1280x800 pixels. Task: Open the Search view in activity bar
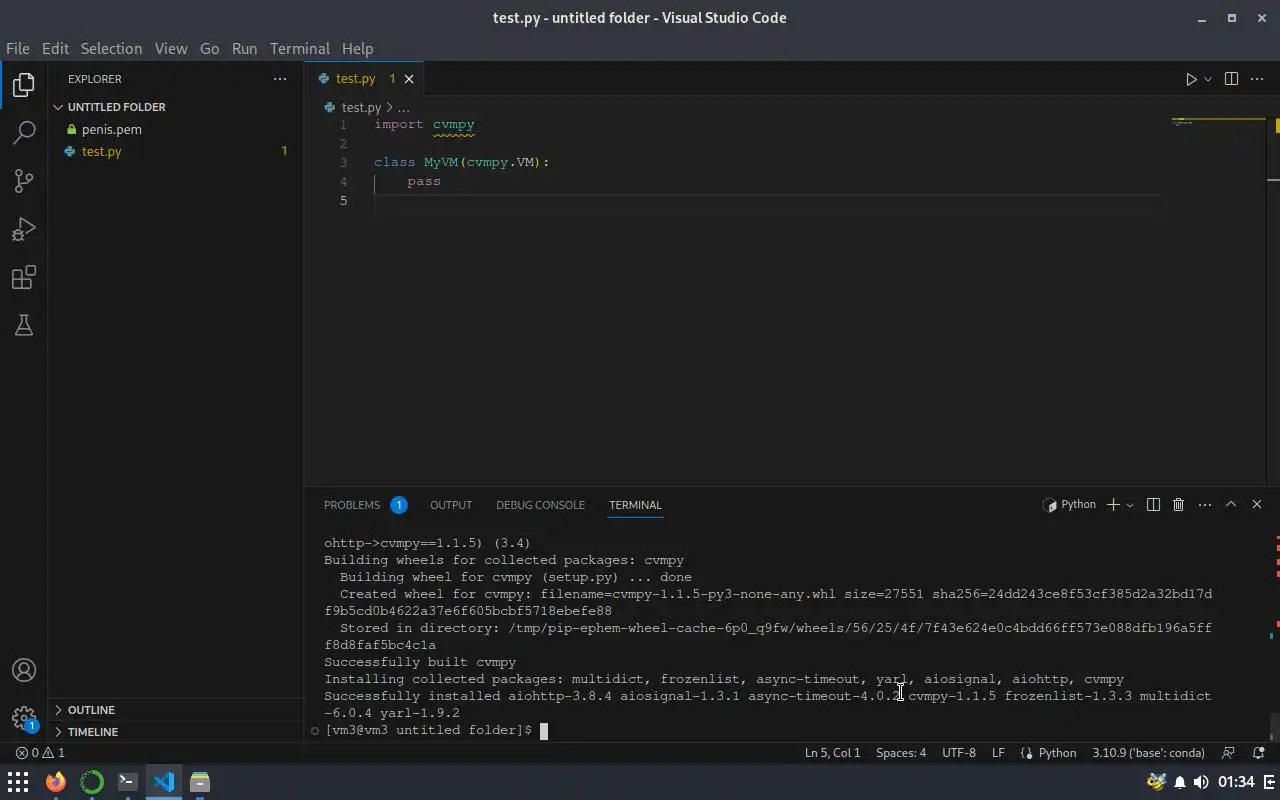click(24, 133)
